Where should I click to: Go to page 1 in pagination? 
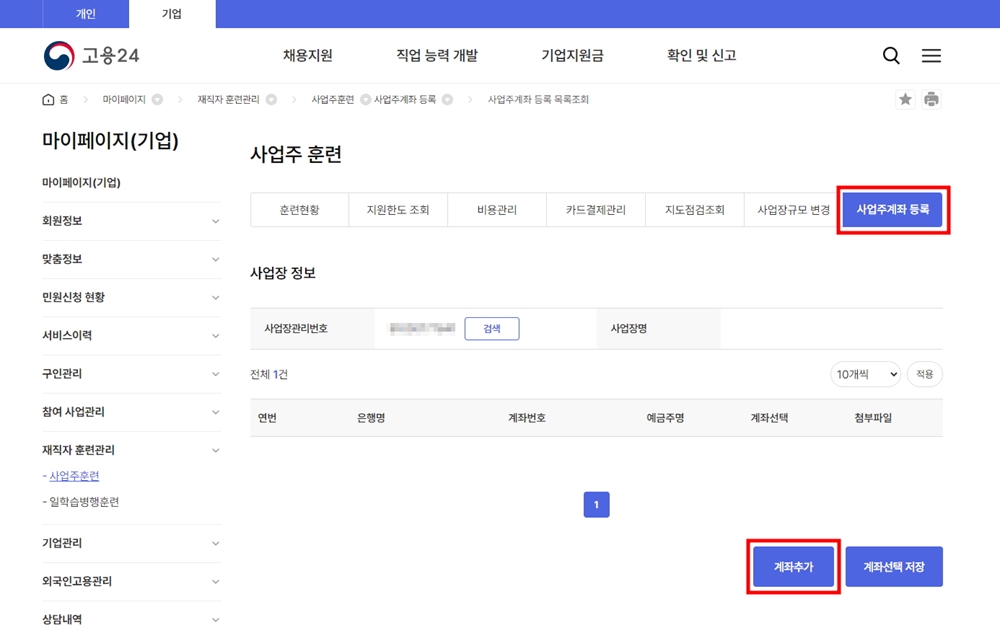coord(596,505)
